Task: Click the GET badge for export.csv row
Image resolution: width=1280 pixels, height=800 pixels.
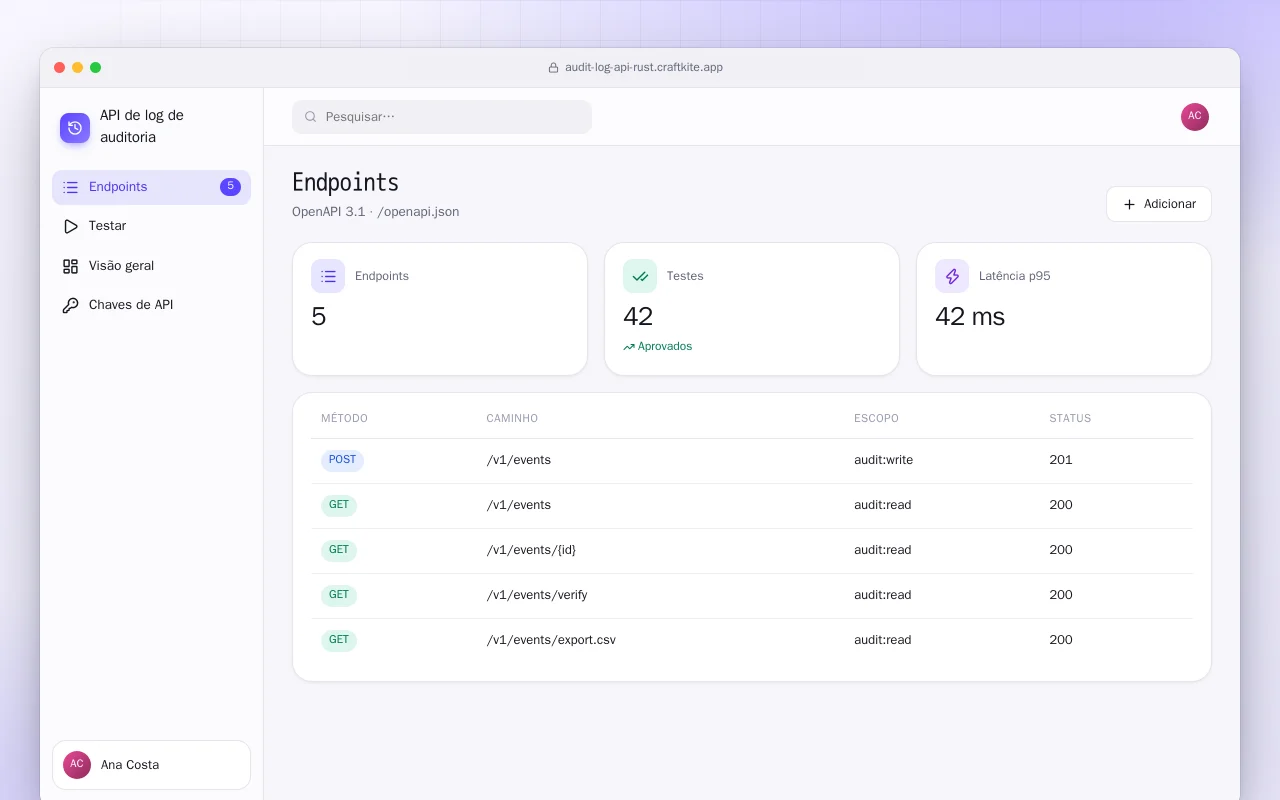Action: tap(339, 640)
